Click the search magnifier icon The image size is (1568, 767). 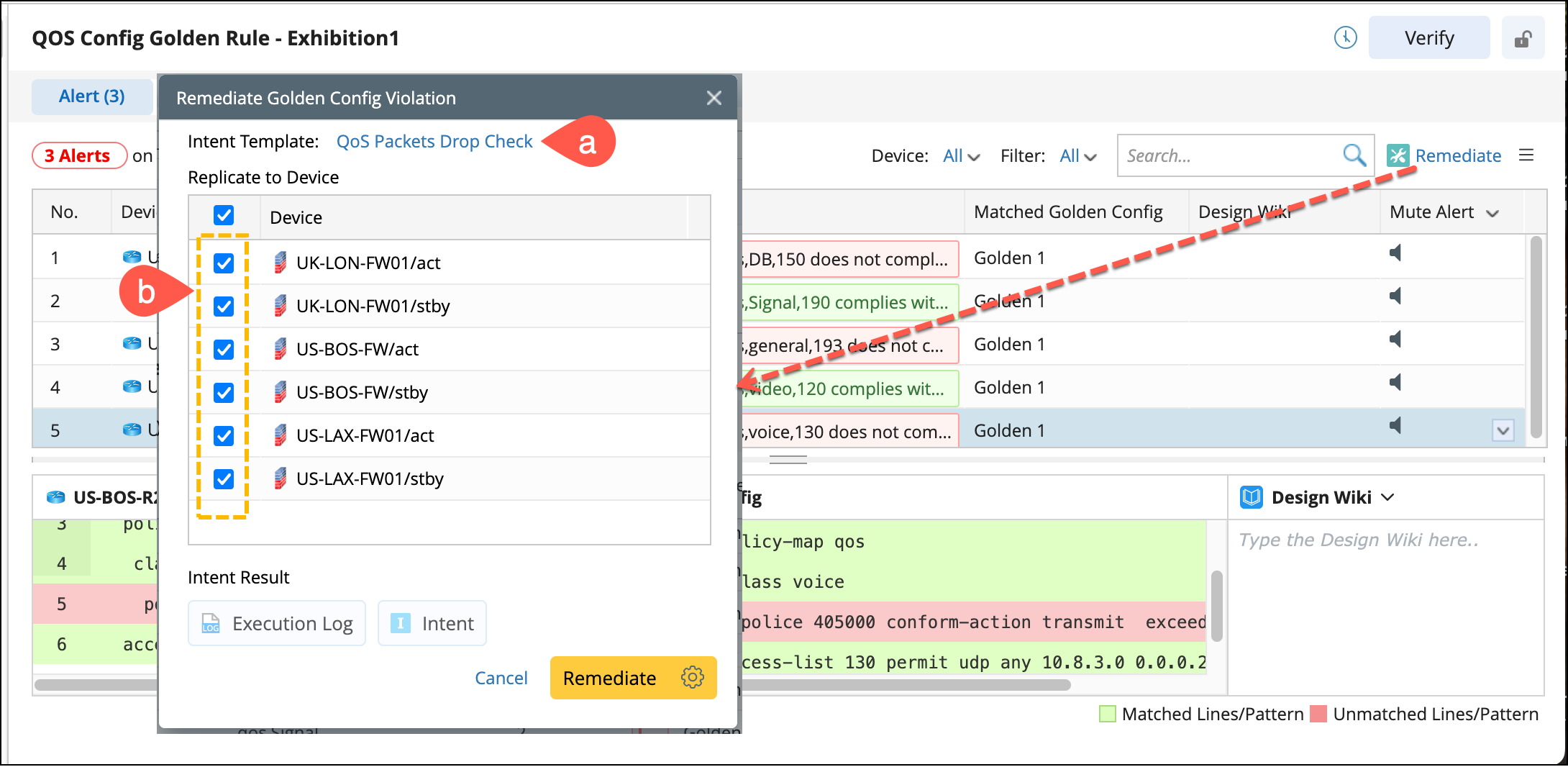tap(1354, 155)
